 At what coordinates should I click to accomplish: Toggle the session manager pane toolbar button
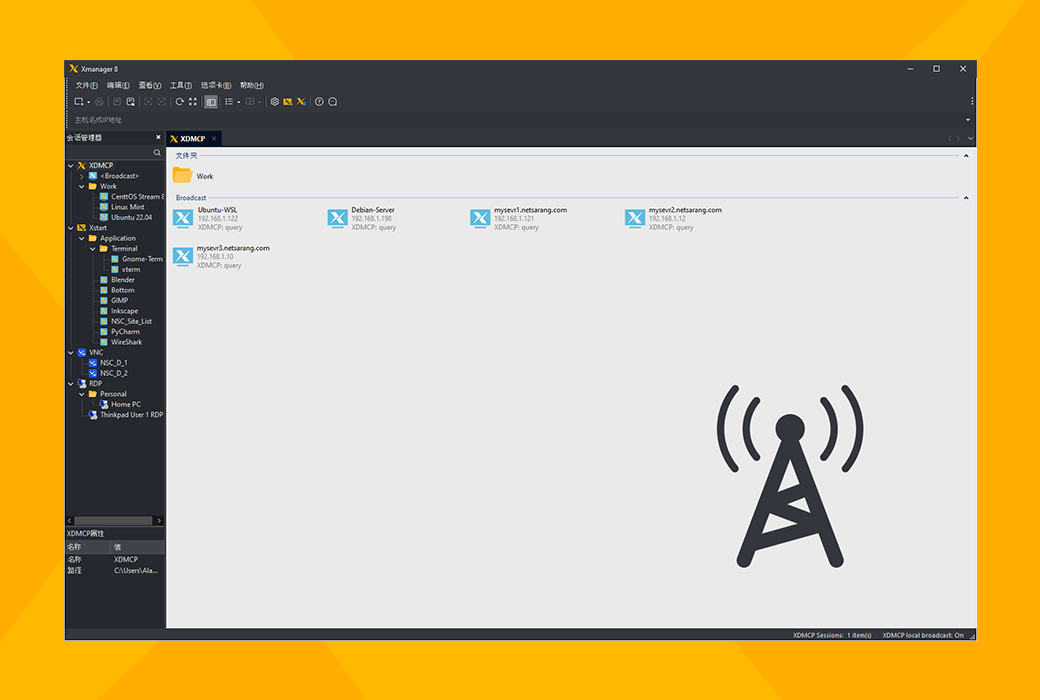point(210,102)
